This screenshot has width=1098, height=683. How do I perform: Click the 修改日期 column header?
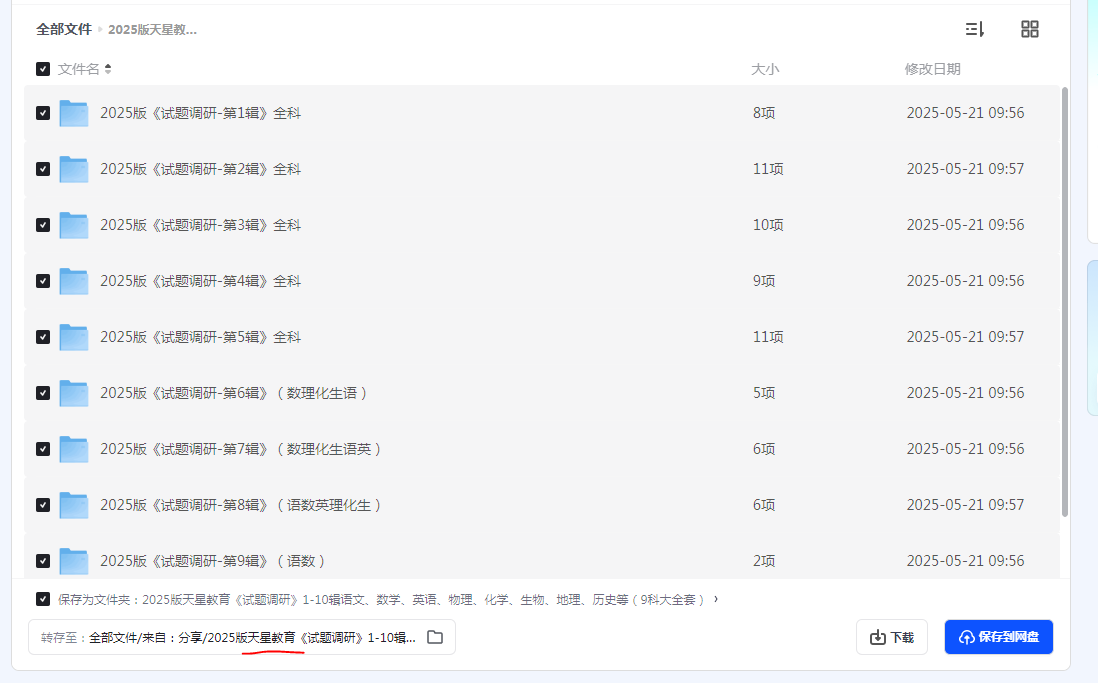(x=932, y=69)
